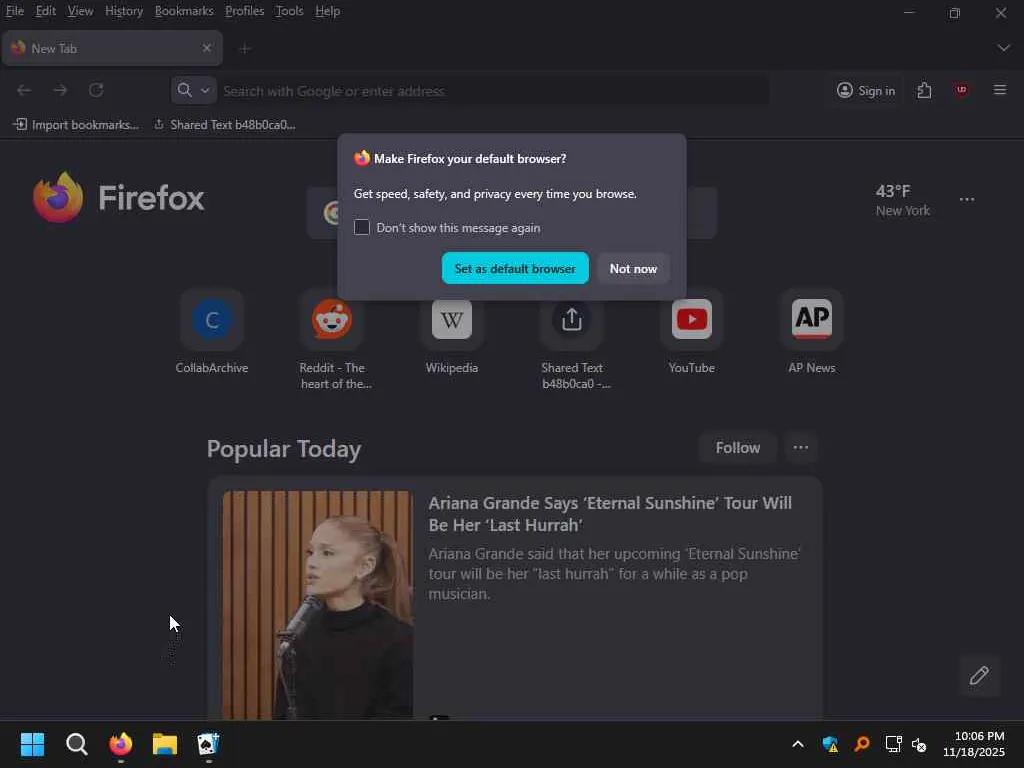Open the 43°F New York weather widget
The width and height of the screenshot is (1024, 768).
903,200
